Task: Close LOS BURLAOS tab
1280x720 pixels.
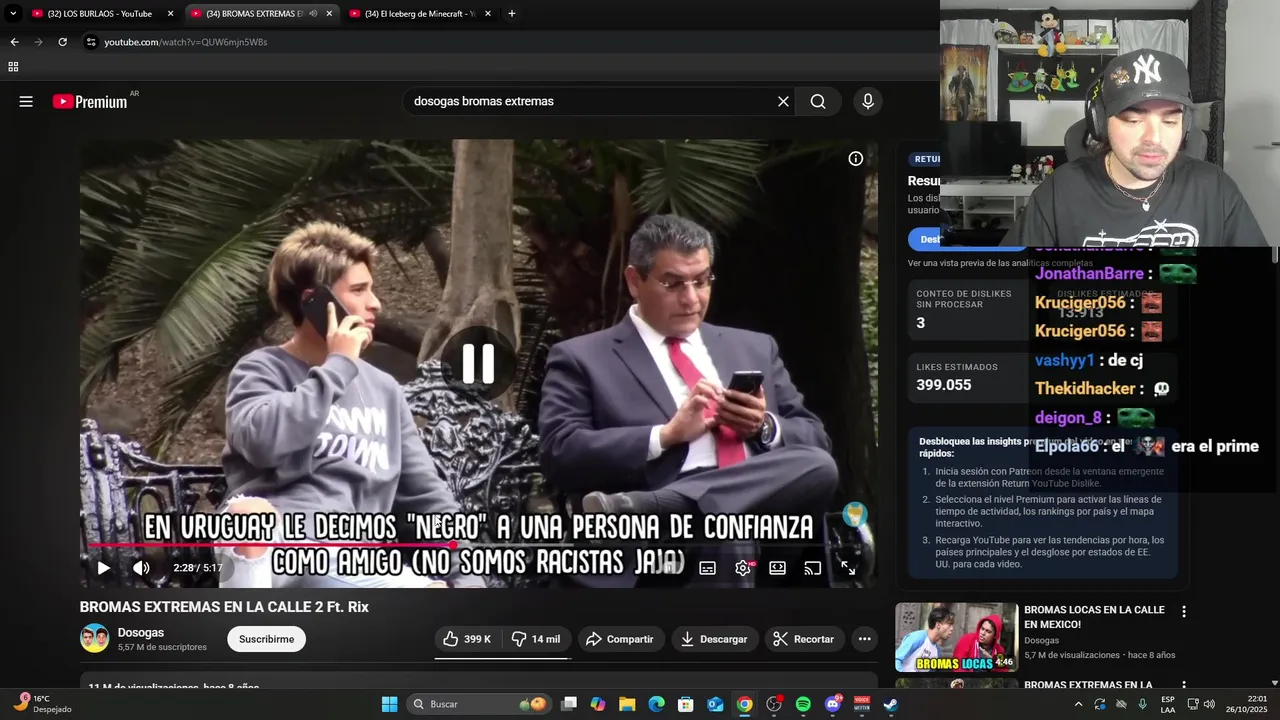Action: click(x=170, y=14)
